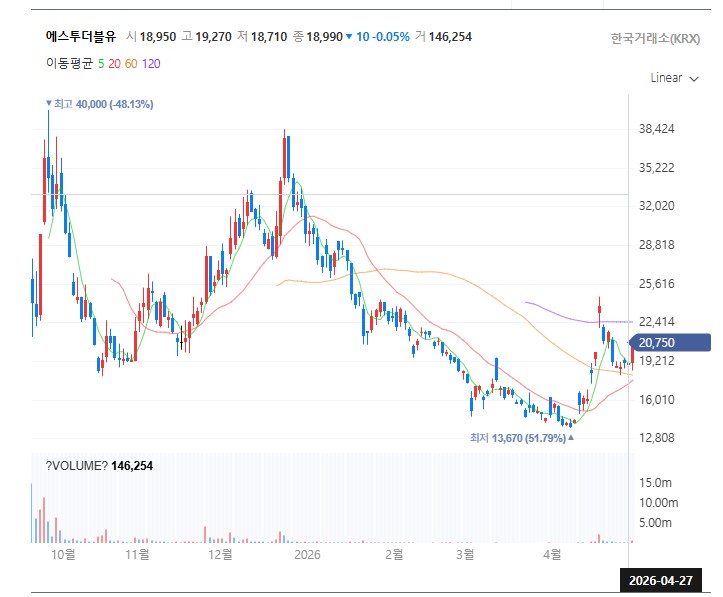Click the 12월 label on time axis
Screen dimensions: 723x597
click(x=220, y=554)
